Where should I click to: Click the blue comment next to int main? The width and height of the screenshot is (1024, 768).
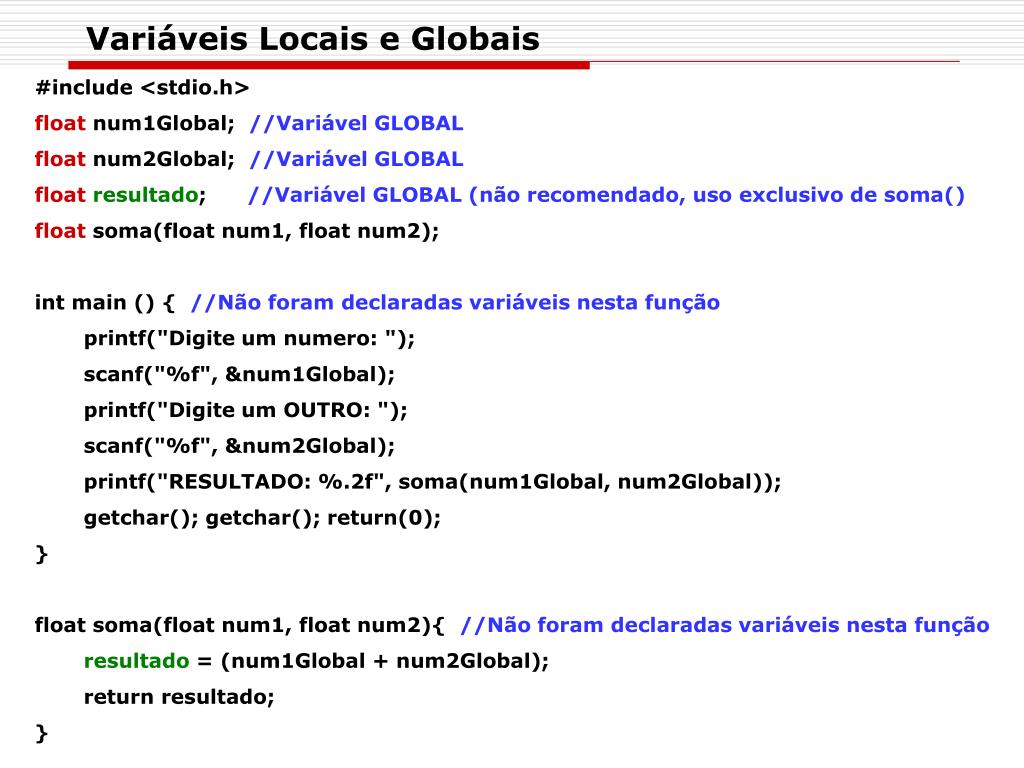click(455, 302)
